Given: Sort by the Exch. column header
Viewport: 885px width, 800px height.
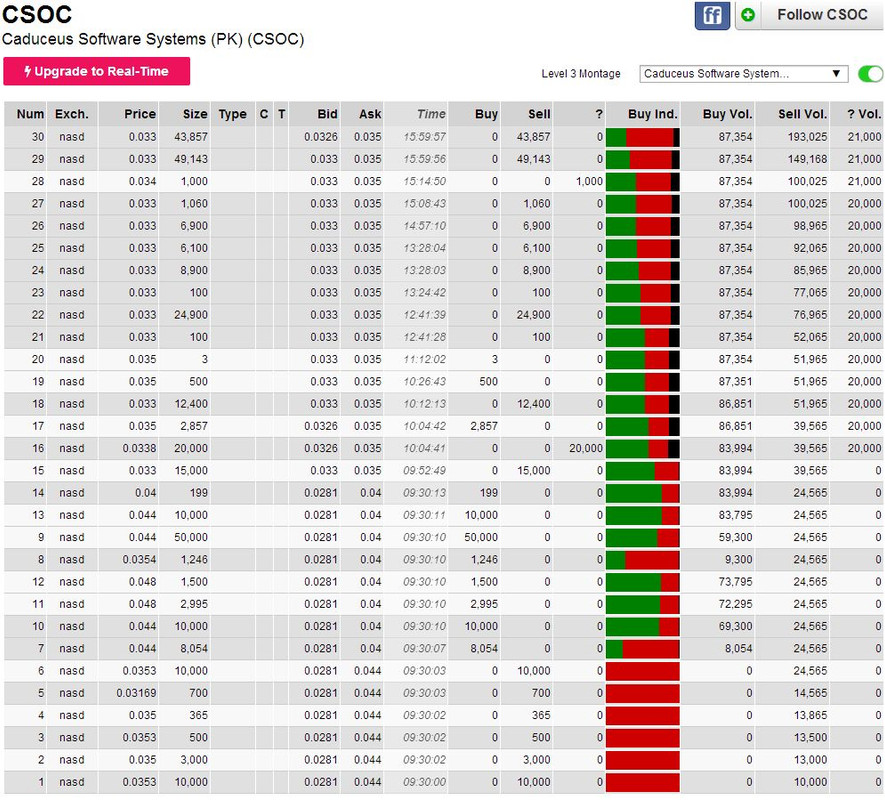Looking at the screenshot, I should [72, 114].
